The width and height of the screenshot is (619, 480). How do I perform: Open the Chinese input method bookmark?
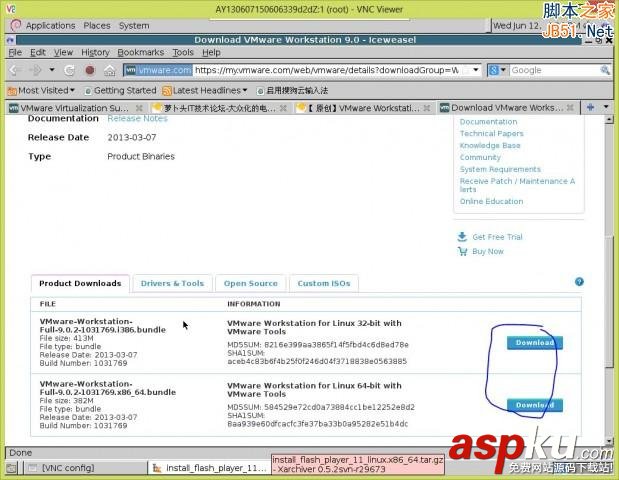coord(292,91)
